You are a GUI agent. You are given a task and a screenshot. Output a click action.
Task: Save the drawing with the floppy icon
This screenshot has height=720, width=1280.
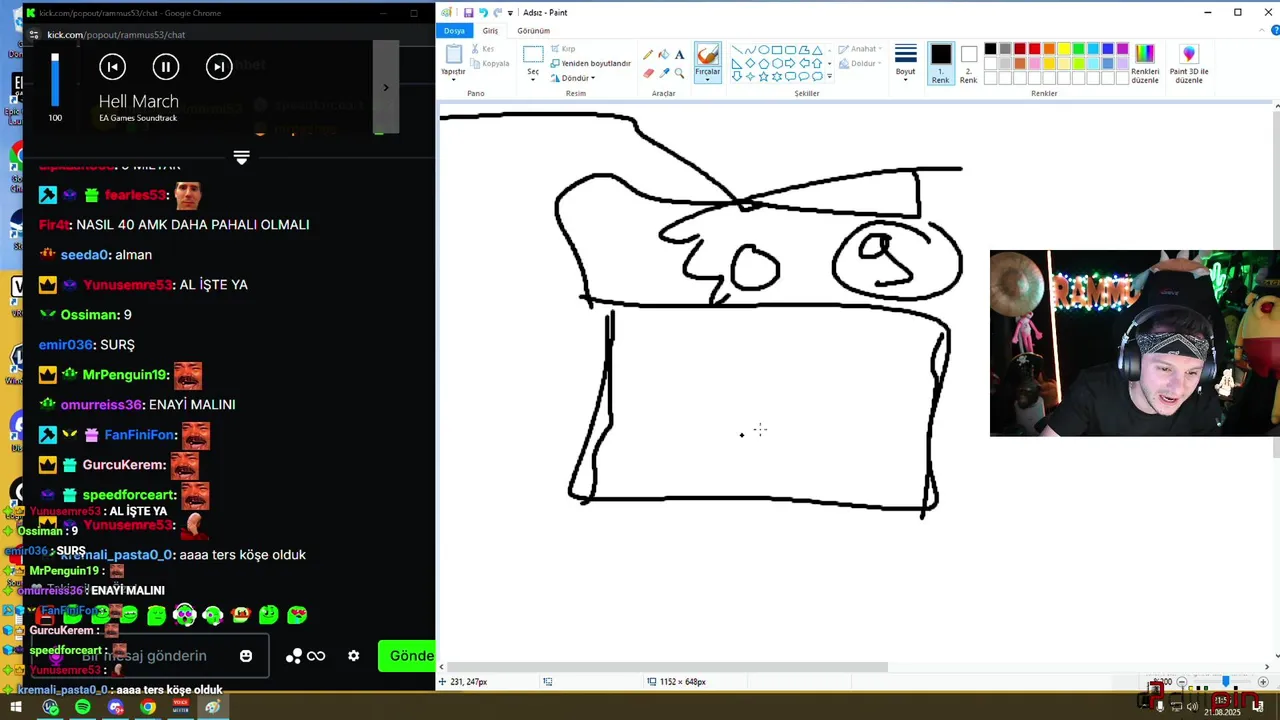click(468, 13)
